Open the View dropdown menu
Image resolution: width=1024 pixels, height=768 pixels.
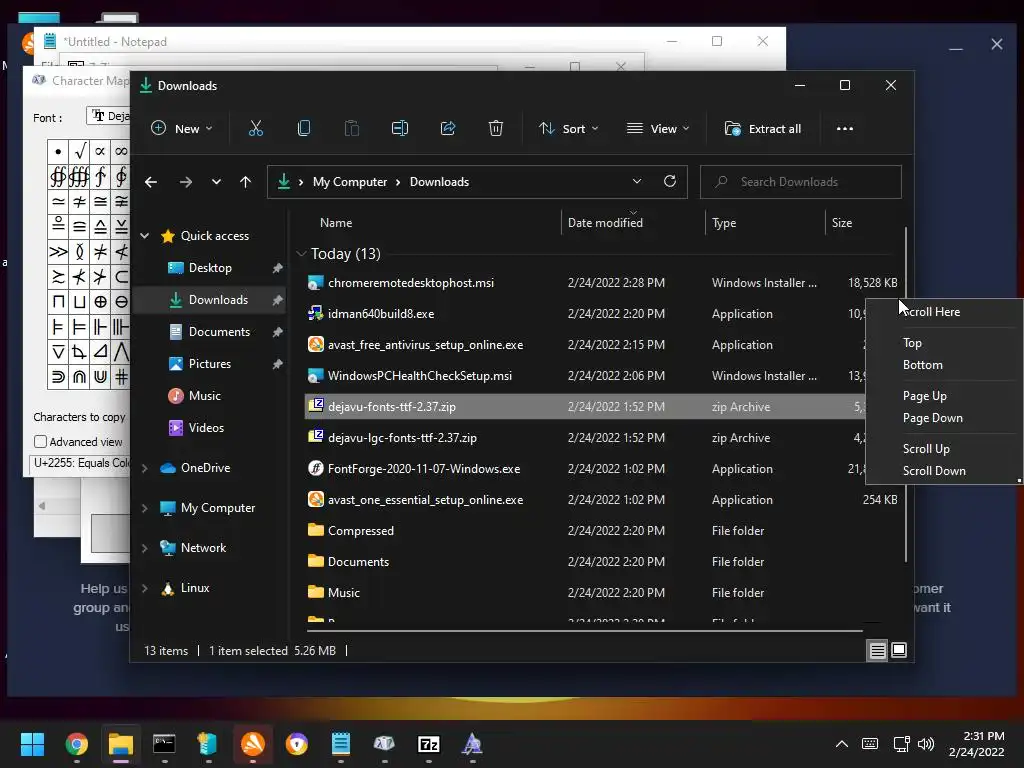pos(658,129)
